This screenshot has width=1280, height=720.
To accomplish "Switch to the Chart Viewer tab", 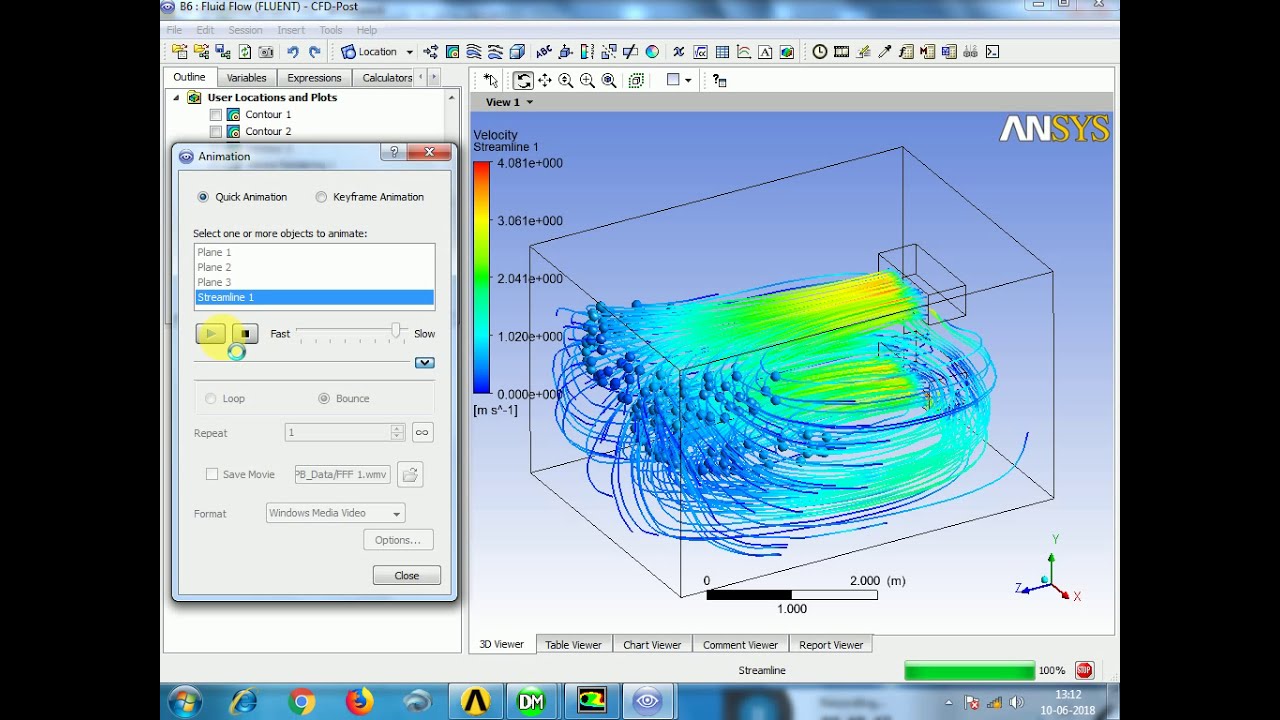I will (652, 645).
